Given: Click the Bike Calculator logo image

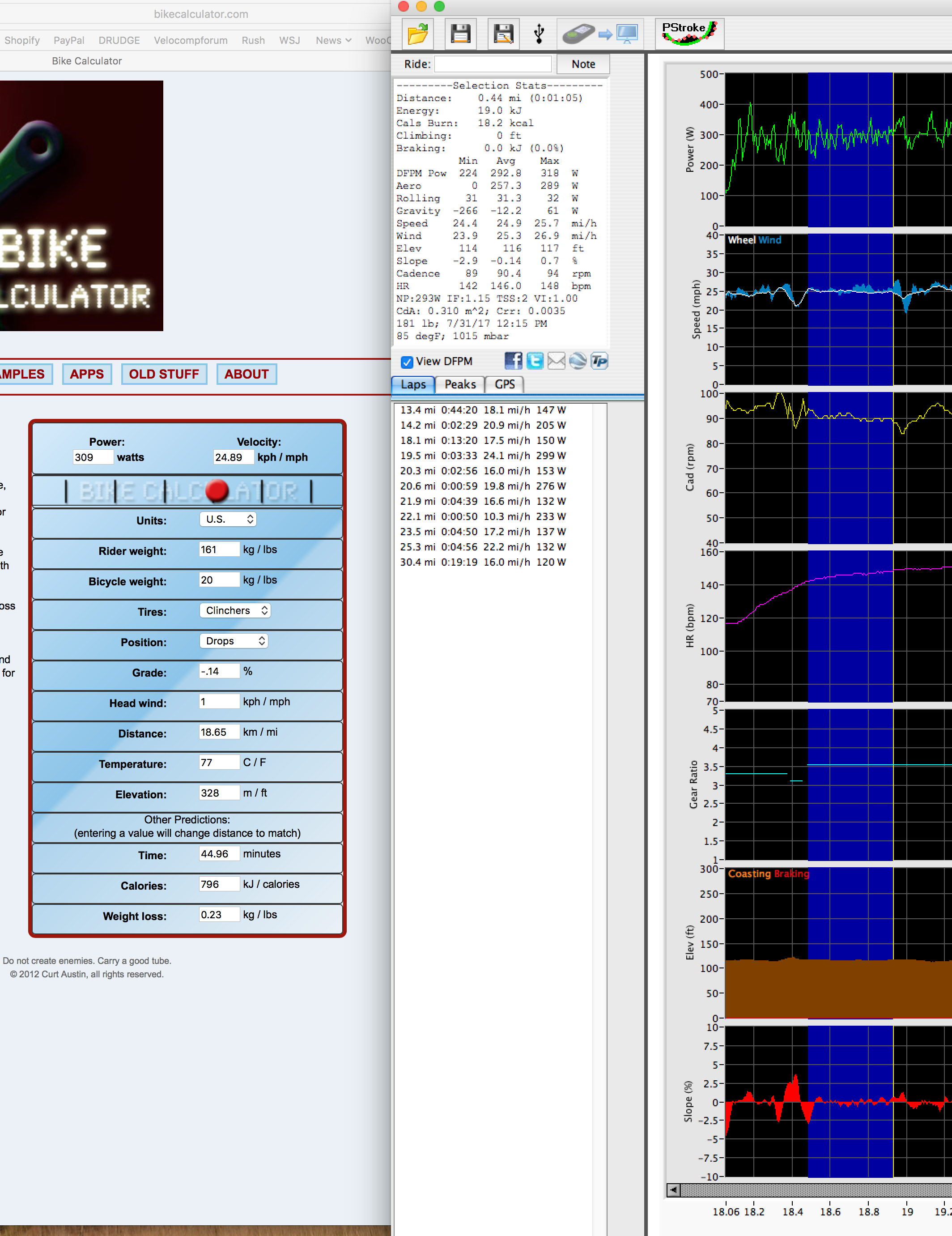Looking at the screenshot, I should (81, 205).
